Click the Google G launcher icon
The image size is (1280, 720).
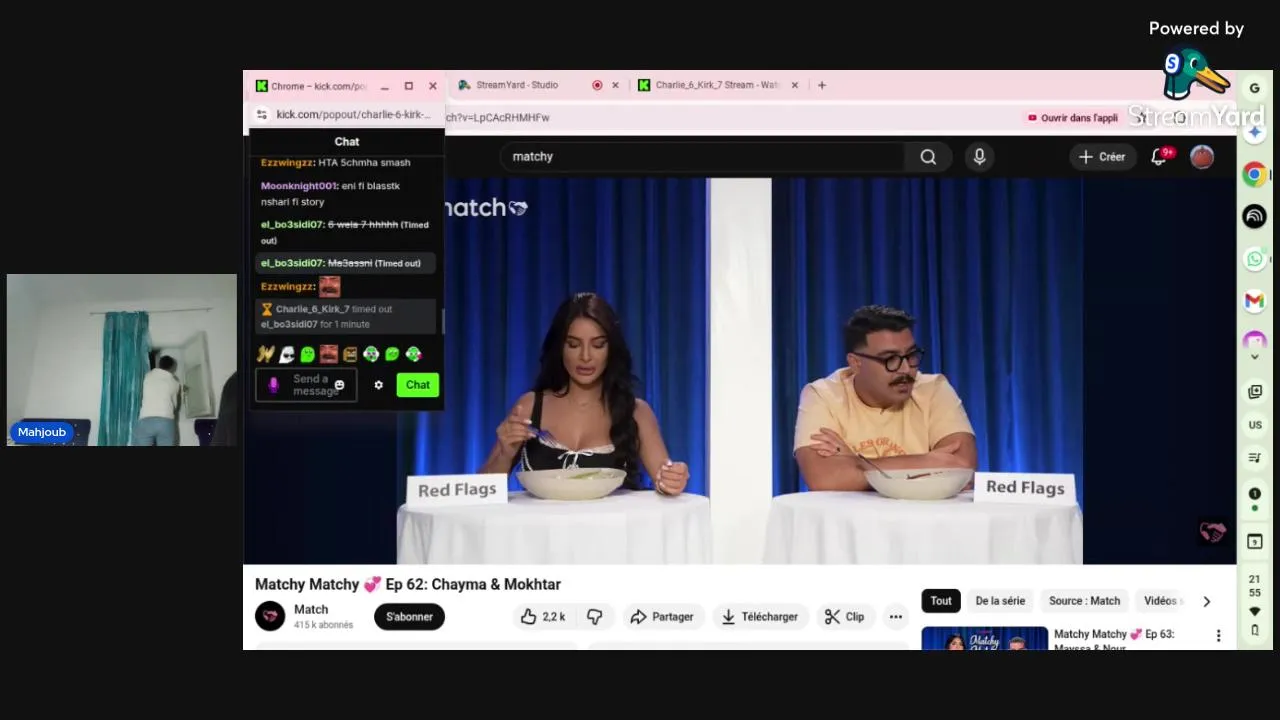(x=1254, y=88)
